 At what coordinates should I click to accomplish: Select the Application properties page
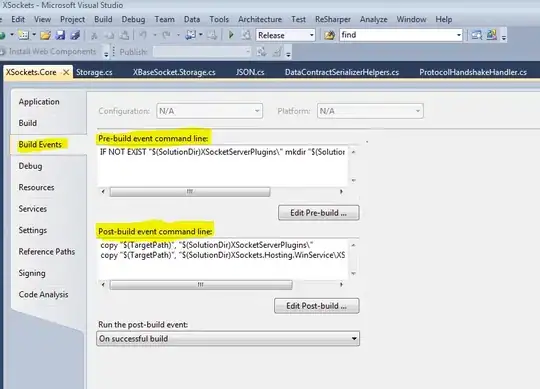click(39, 102)
